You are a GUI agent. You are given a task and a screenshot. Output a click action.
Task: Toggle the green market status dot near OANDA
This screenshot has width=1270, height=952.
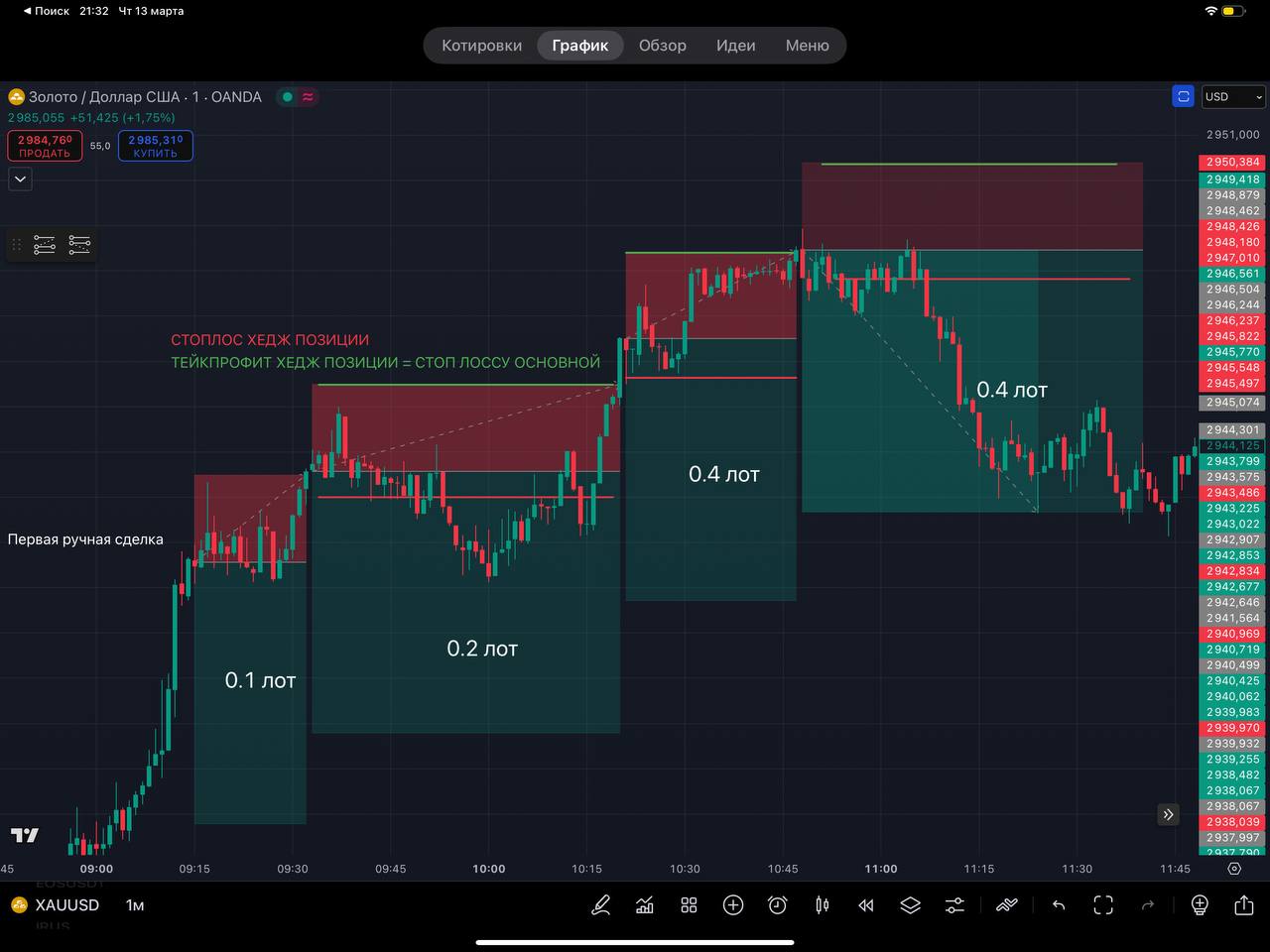(287, 96)
